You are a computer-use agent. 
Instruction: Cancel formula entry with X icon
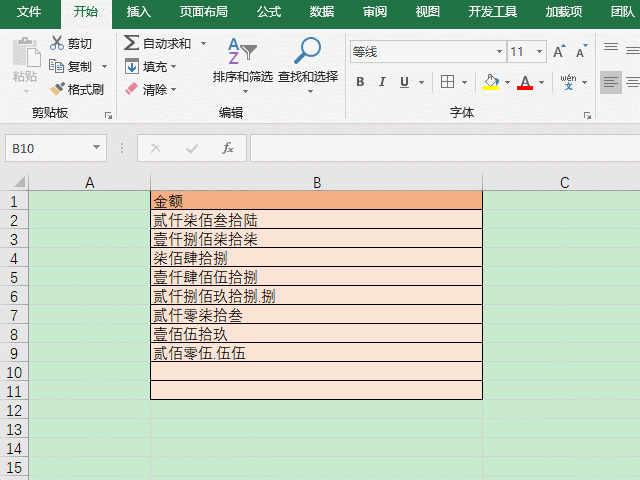[156, 148]
